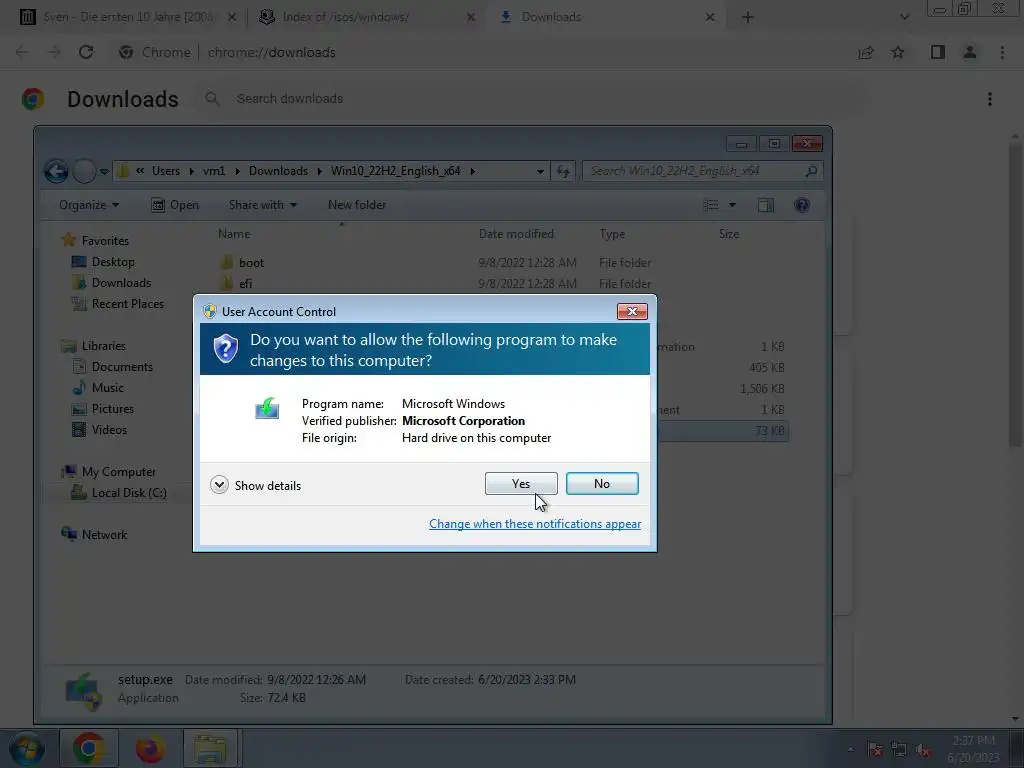Select Network in navigation pane
The image size is (1024, 768).
(94, 534)
